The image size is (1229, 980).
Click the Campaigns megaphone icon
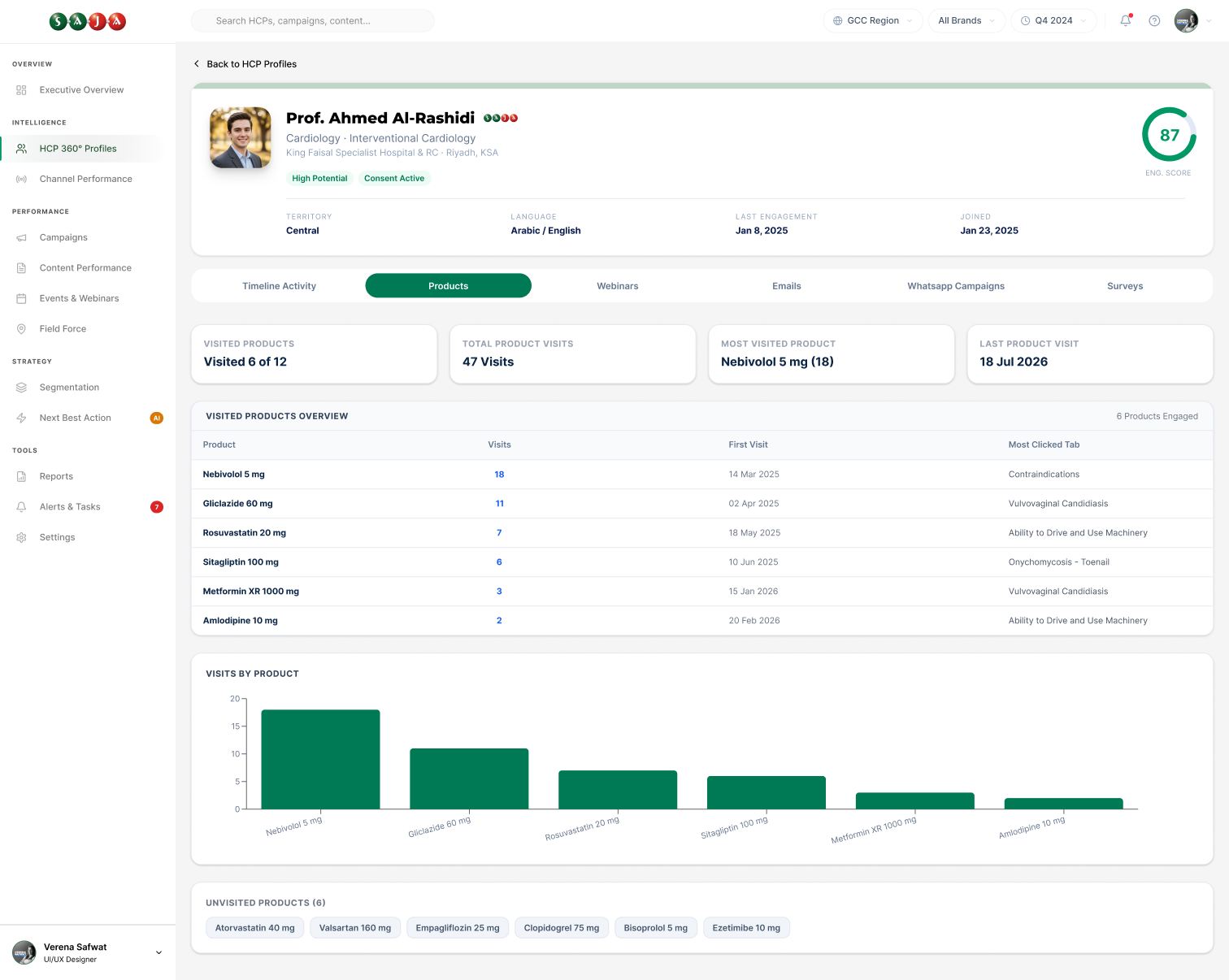pos(22,237)
